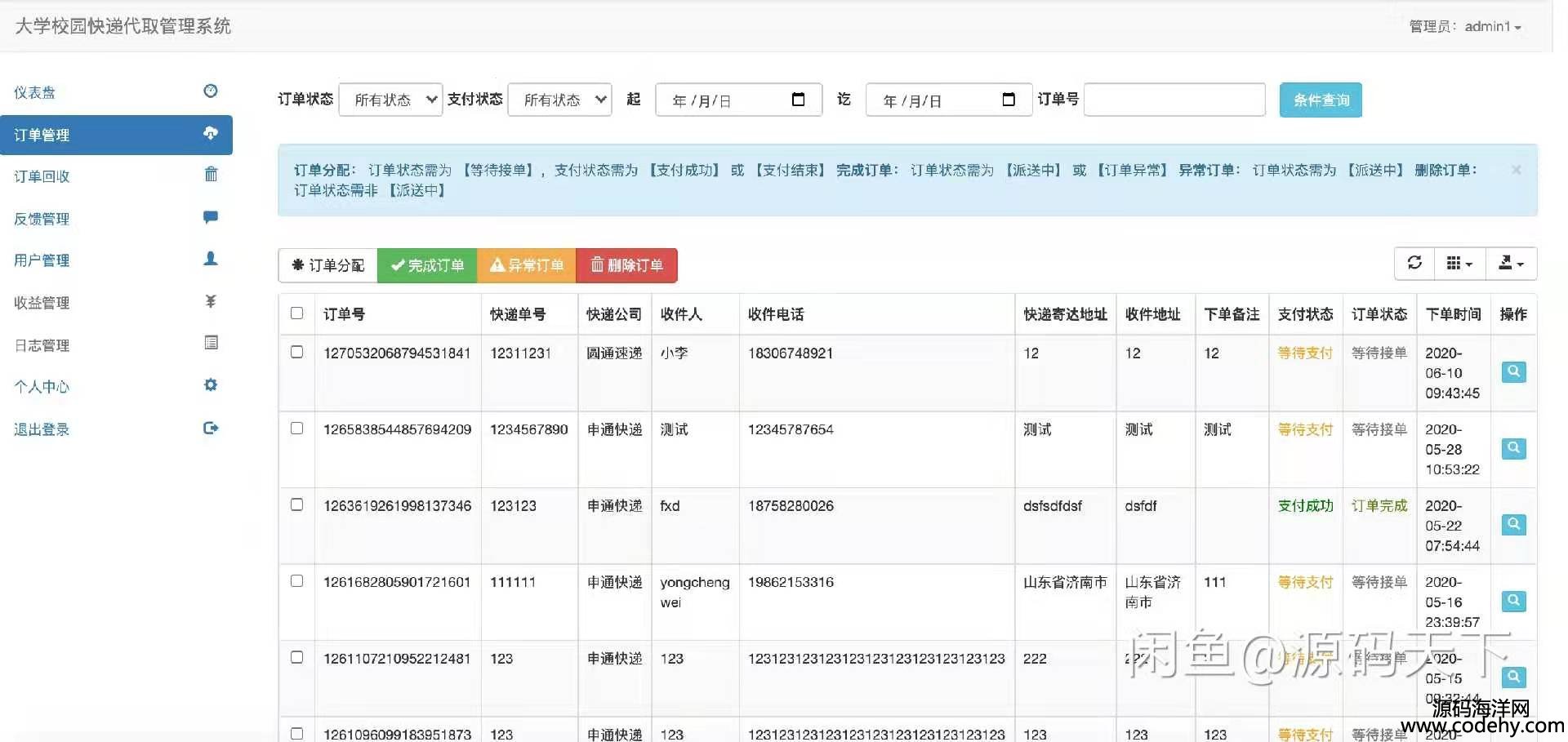Open calendar picker for end date
The image size is (1568, 742).
1009,100
